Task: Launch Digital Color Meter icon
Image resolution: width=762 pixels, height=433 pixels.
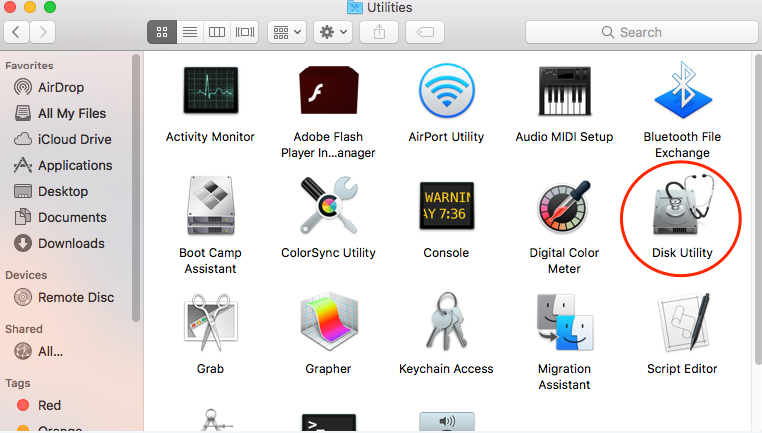Action: tap(564, 206)
